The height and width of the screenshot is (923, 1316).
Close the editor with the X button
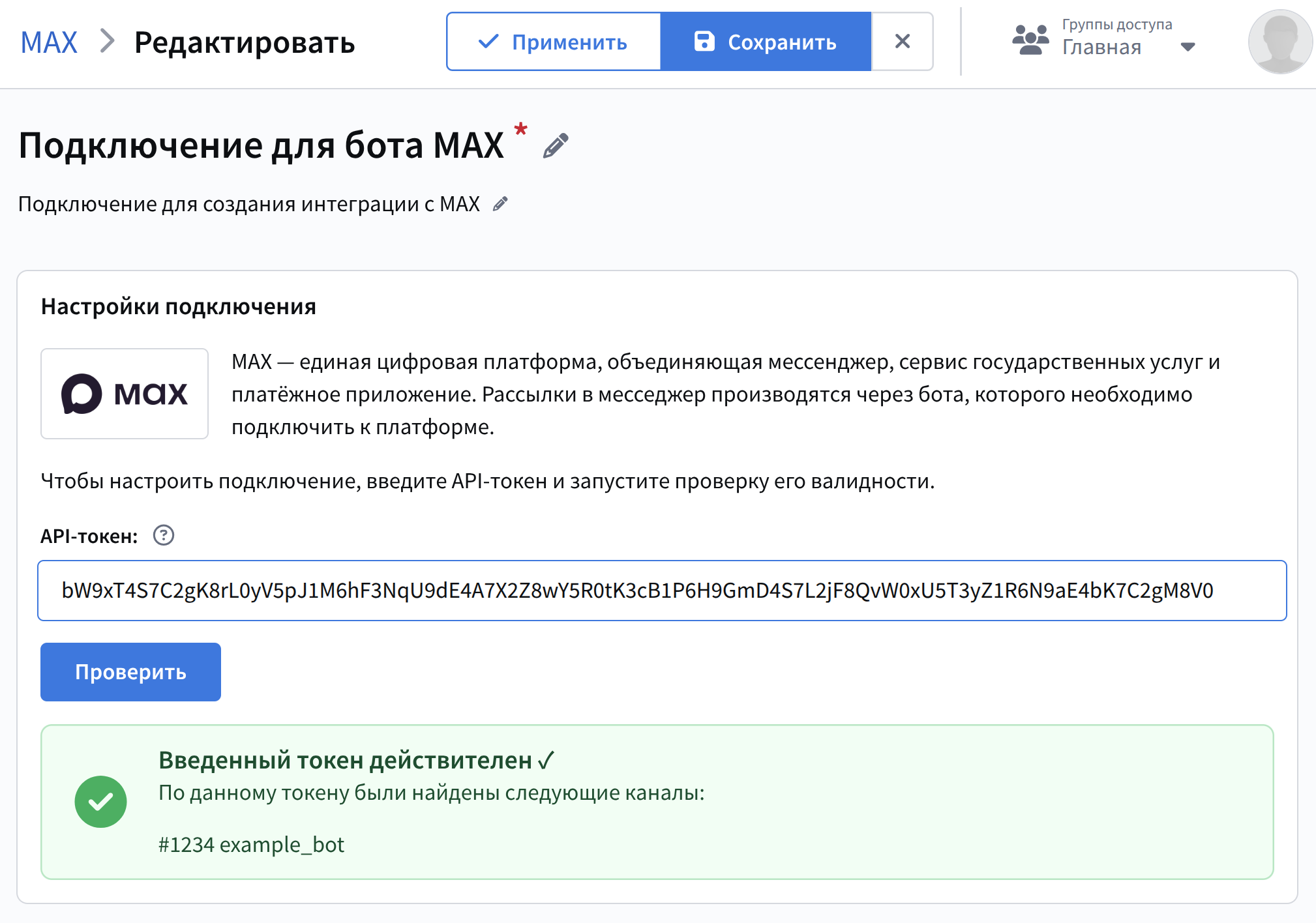pyautogui.click(x=902, y=42)
